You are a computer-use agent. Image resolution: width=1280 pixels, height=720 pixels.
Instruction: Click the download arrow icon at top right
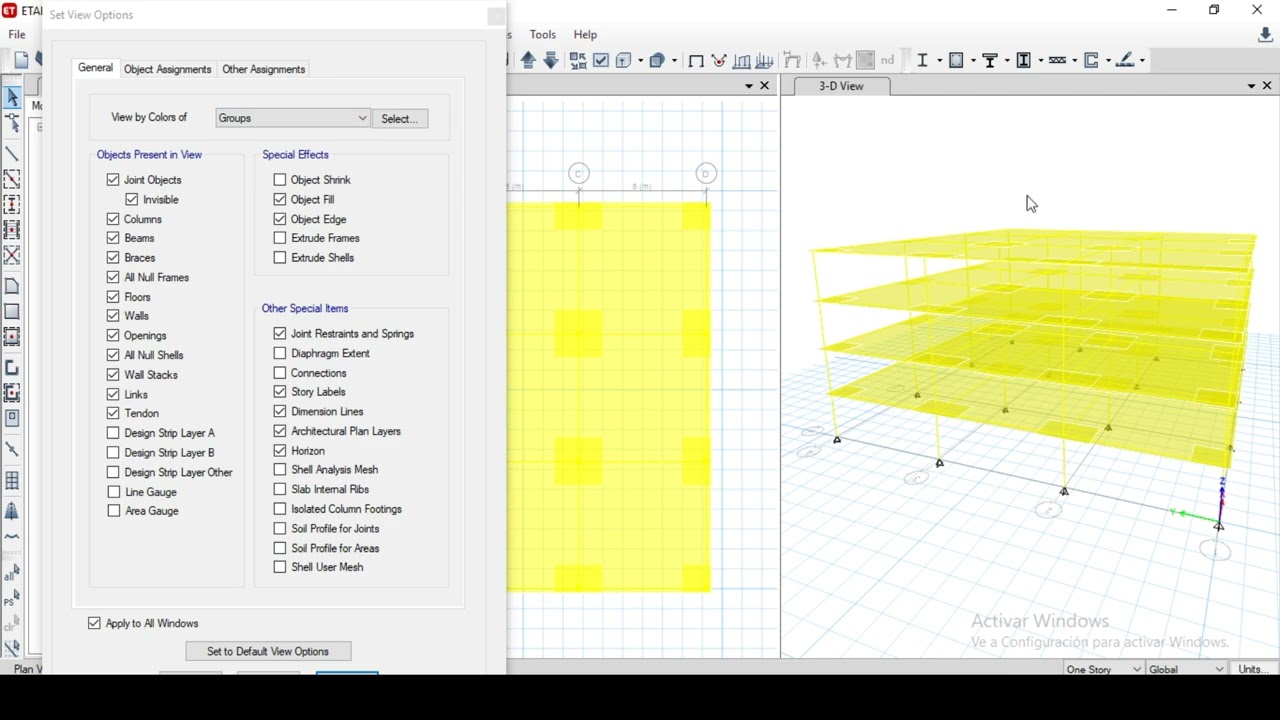pyautogui.click(x=1265, y=35)
